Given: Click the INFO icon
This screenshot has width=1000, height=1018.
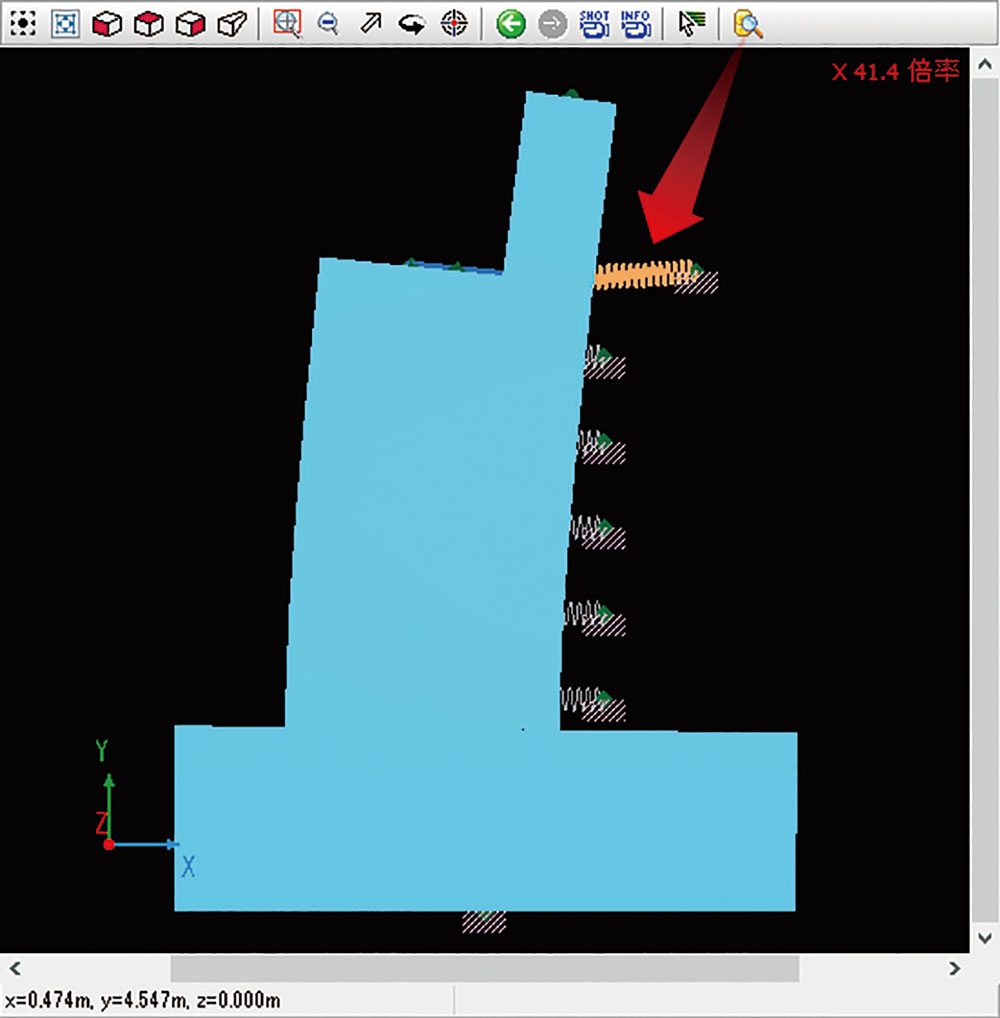Looking at the screenshot, I should click(636, 24).
